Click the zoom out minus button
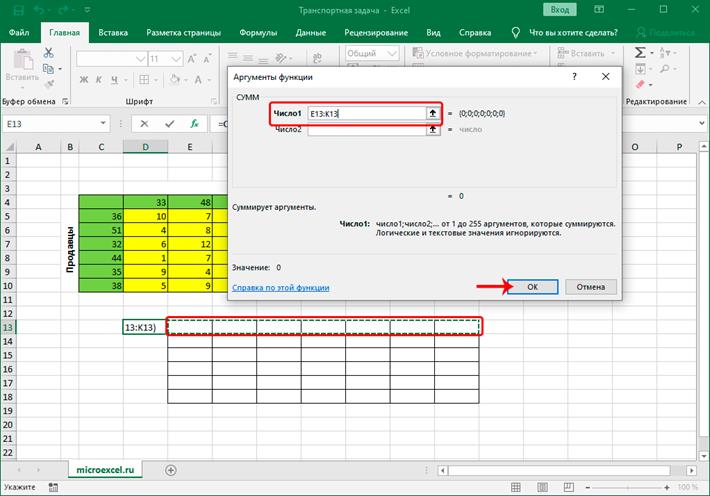 pyautogui.click(x=587, y=487)
